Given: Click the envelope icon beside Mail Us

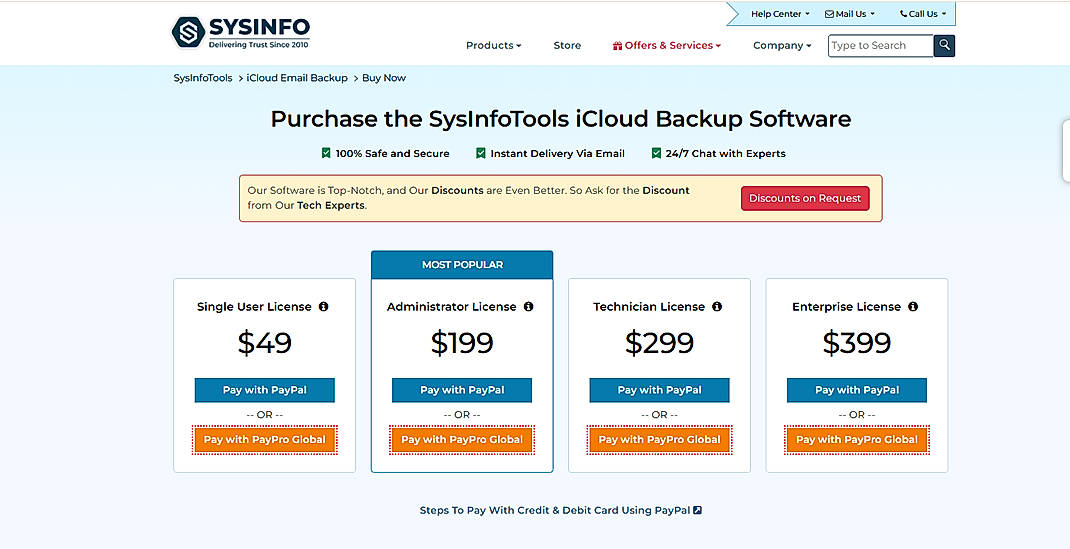Looking at the screenshot, I should click(x=829, y=14).
